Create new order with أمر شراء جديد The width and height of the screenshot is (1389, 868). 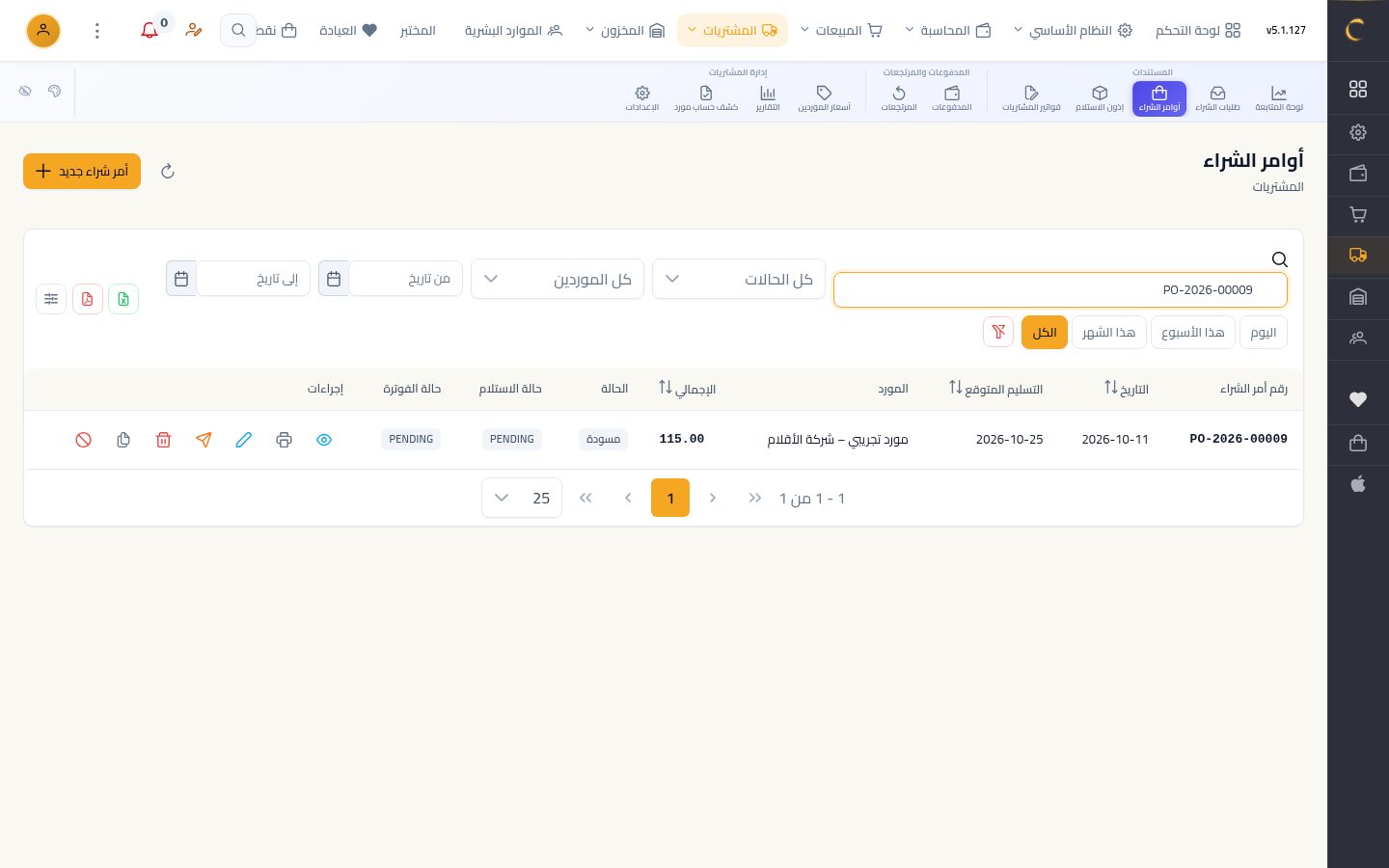82,171
